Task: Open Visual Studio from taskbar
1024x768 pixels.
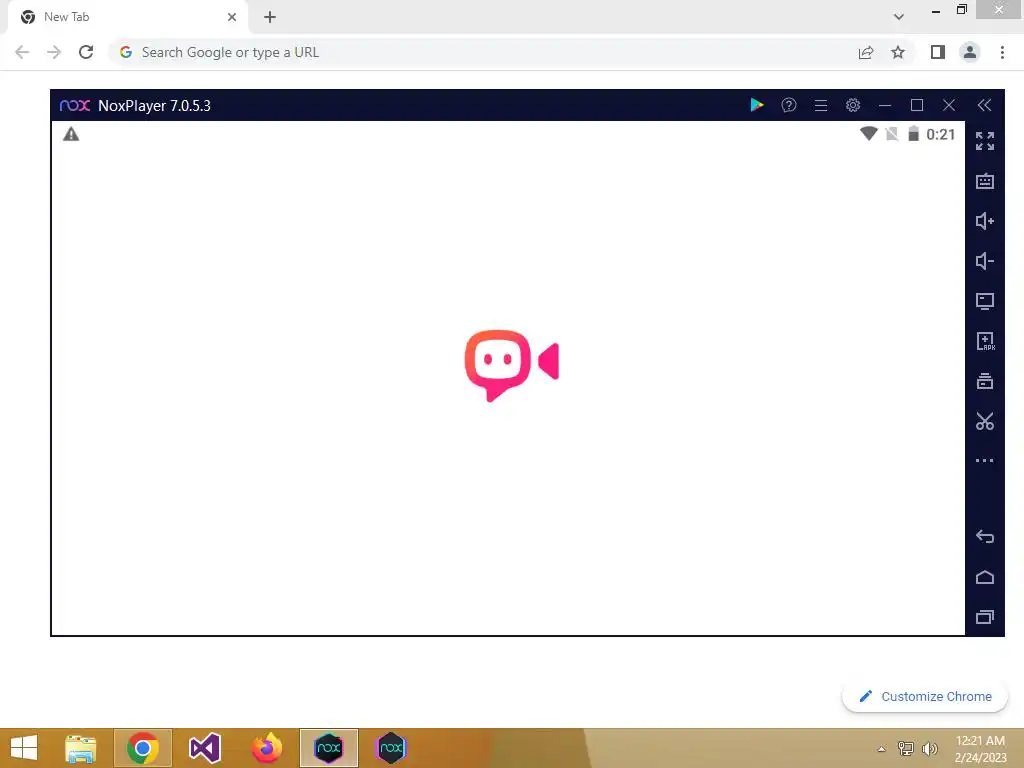Action: [204, 748]
